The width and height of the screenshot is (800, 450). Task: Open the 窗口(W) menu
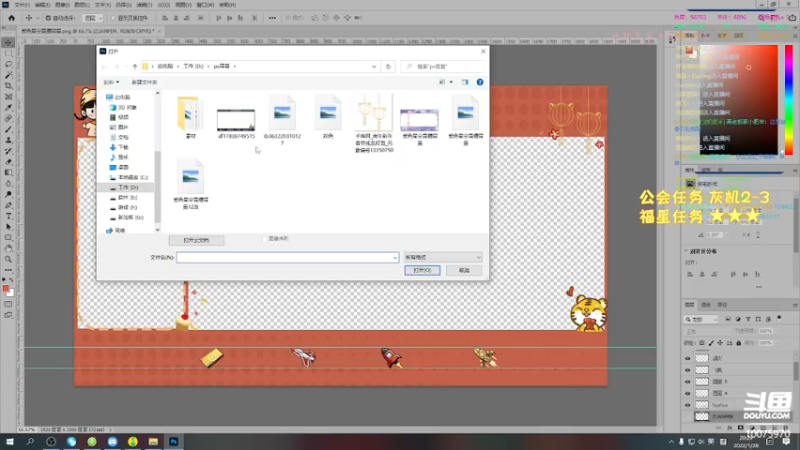pos(205,5)
